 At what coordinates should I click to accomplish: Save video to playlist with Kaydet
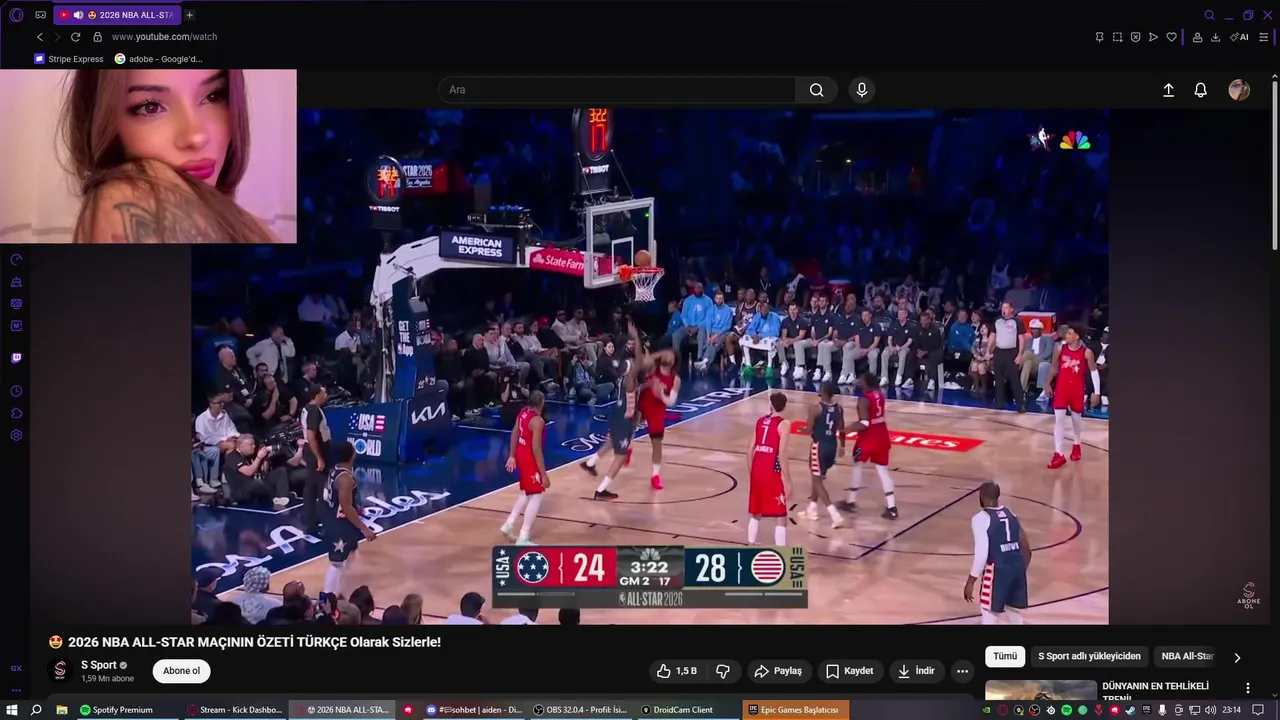click(849, 671)
